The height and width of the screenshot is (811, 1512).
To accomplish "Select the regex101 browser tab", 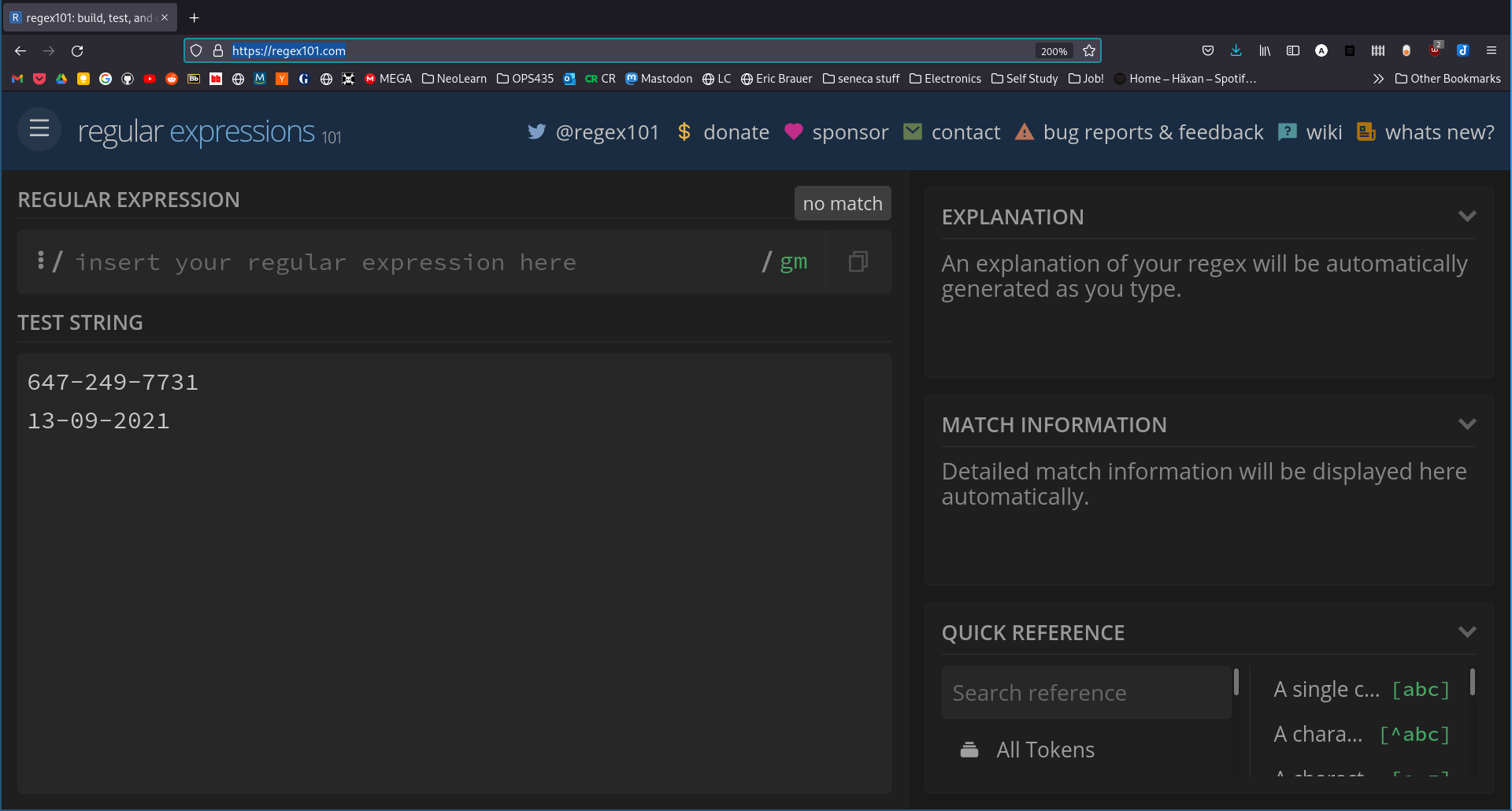I will (88, 17).
